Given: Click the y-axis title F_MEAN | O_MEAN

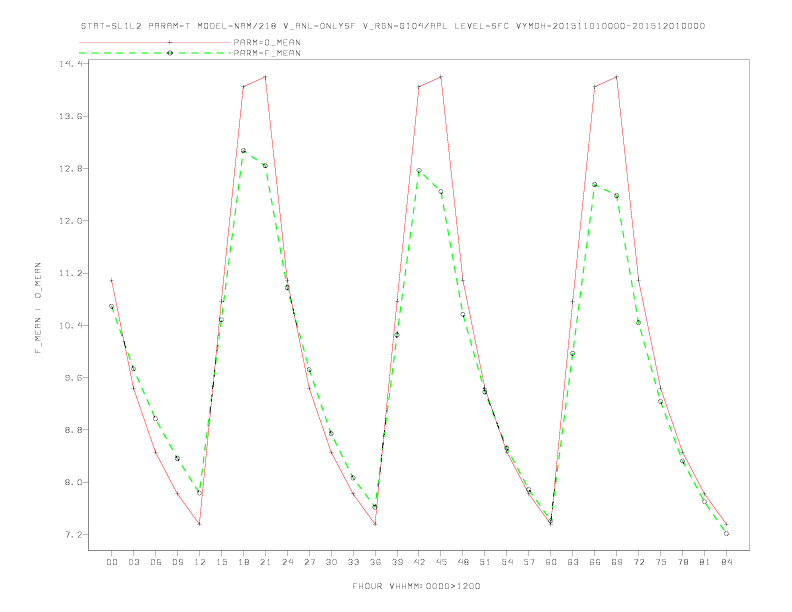Looking at the screenshot, I should click(x=38, y=308).
